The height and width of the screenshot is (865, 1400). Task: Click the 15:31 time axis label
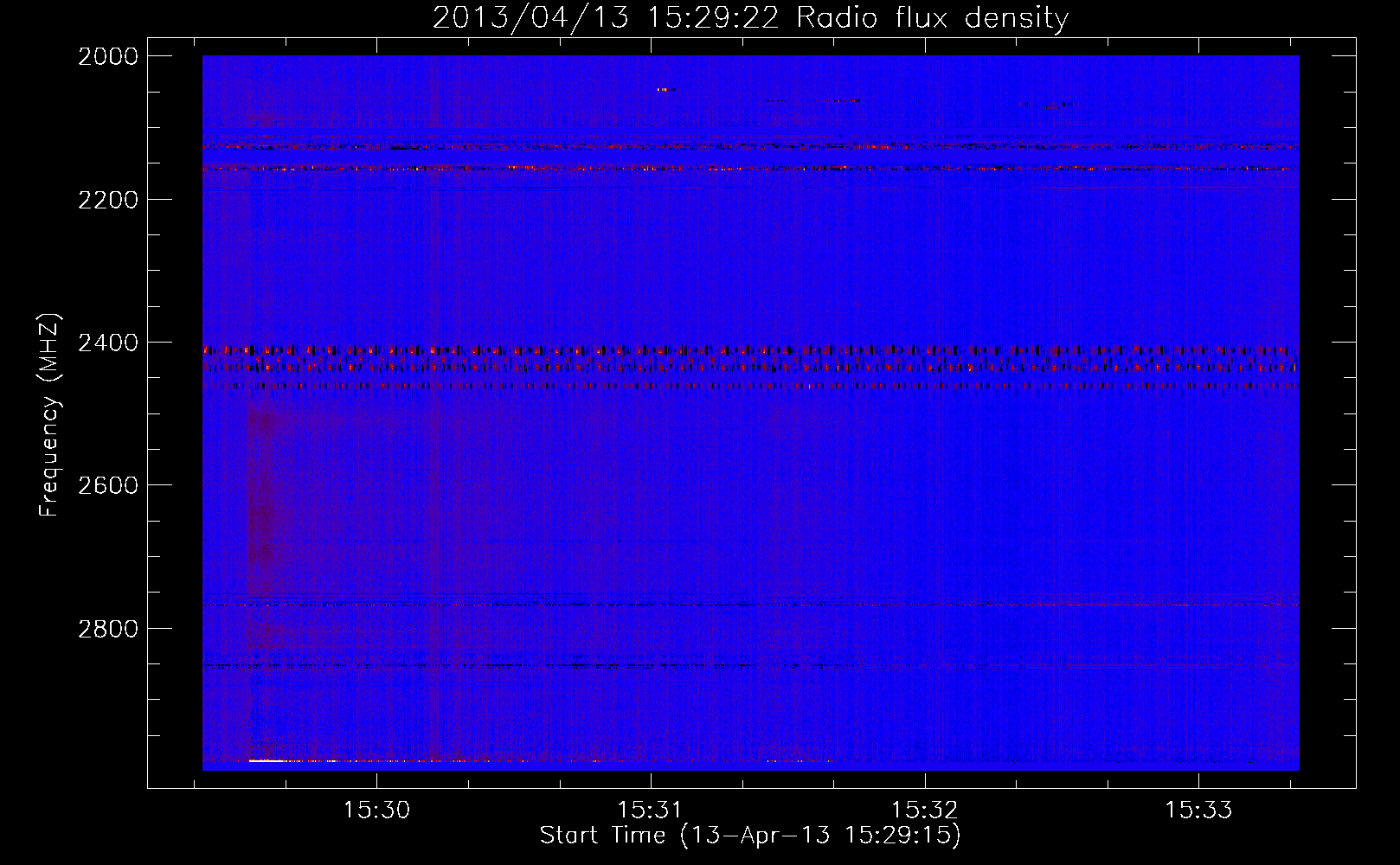click(x=650, y=811)
